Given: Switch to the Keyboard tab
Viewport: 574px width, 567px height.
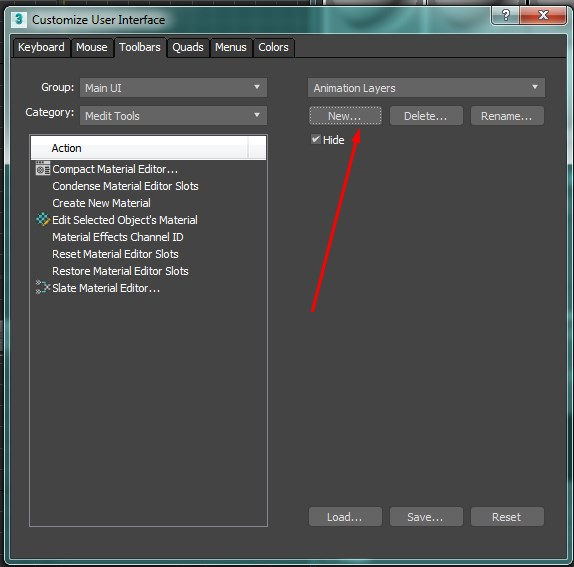Looking at the screenshot, I should coord(41,47).
